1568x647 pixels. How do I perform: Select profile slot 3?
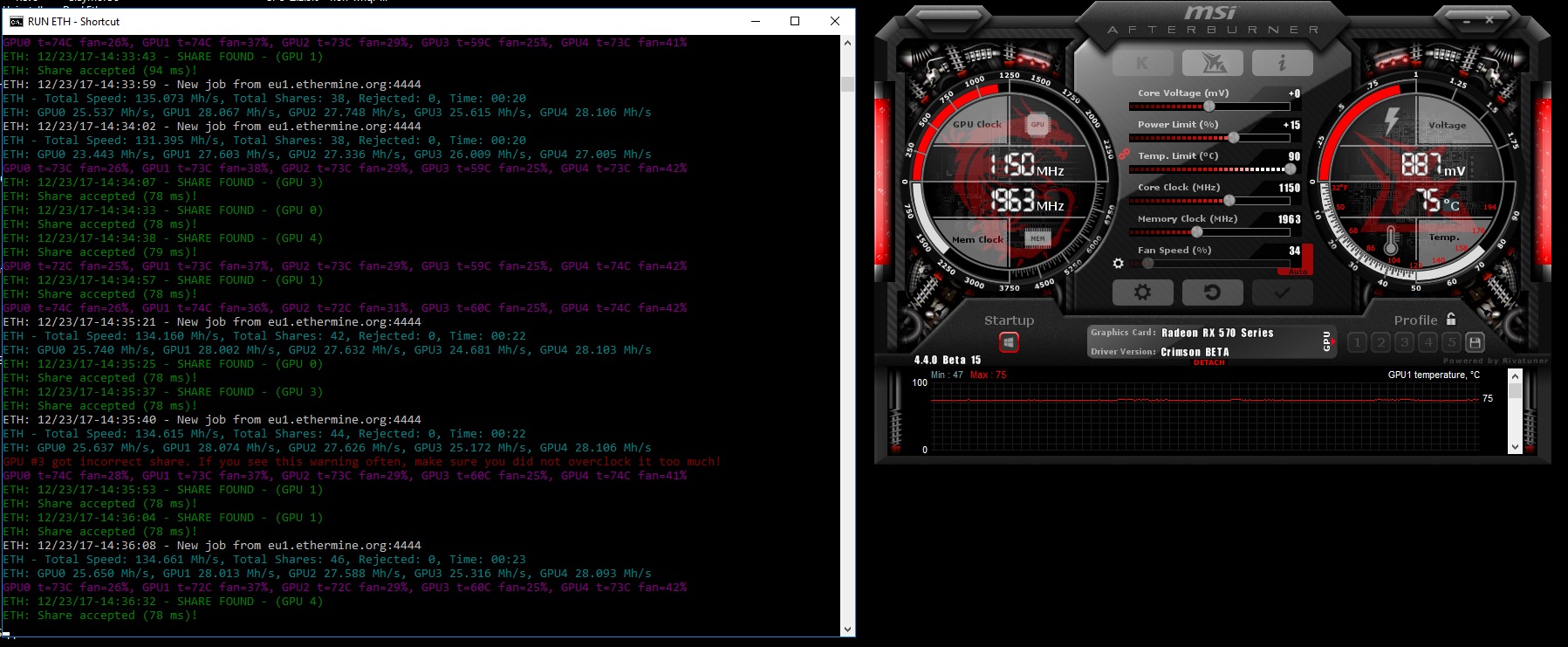click(x=1404, y=342)
